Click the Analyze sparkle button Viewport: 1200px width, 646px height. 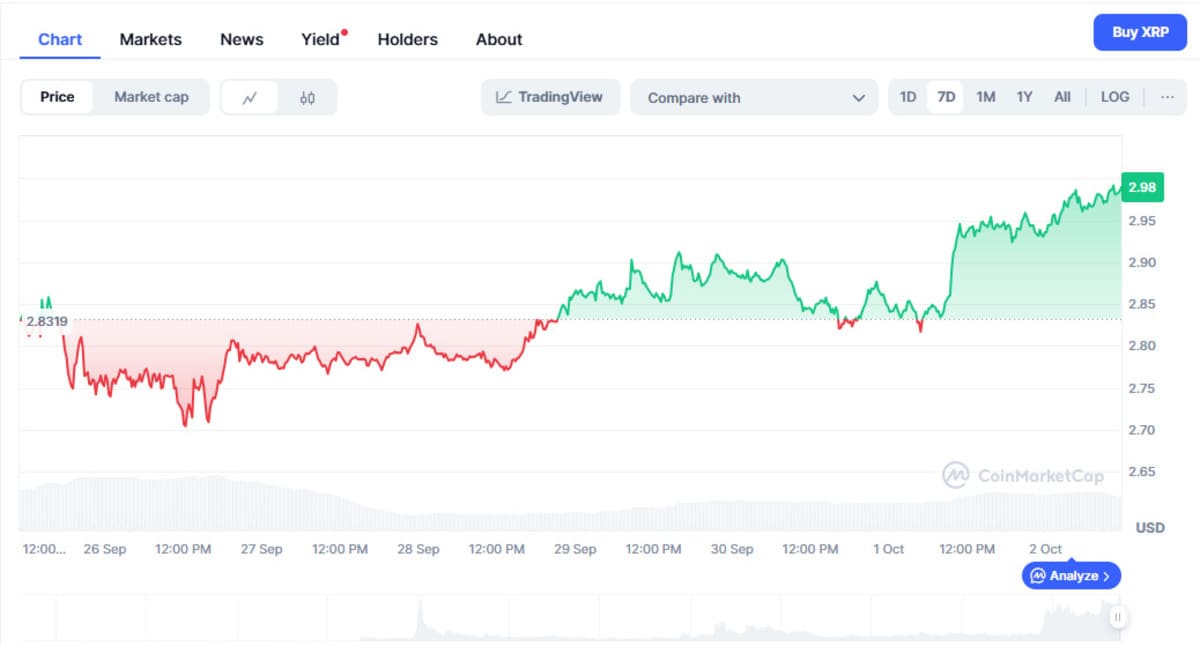1071,576
